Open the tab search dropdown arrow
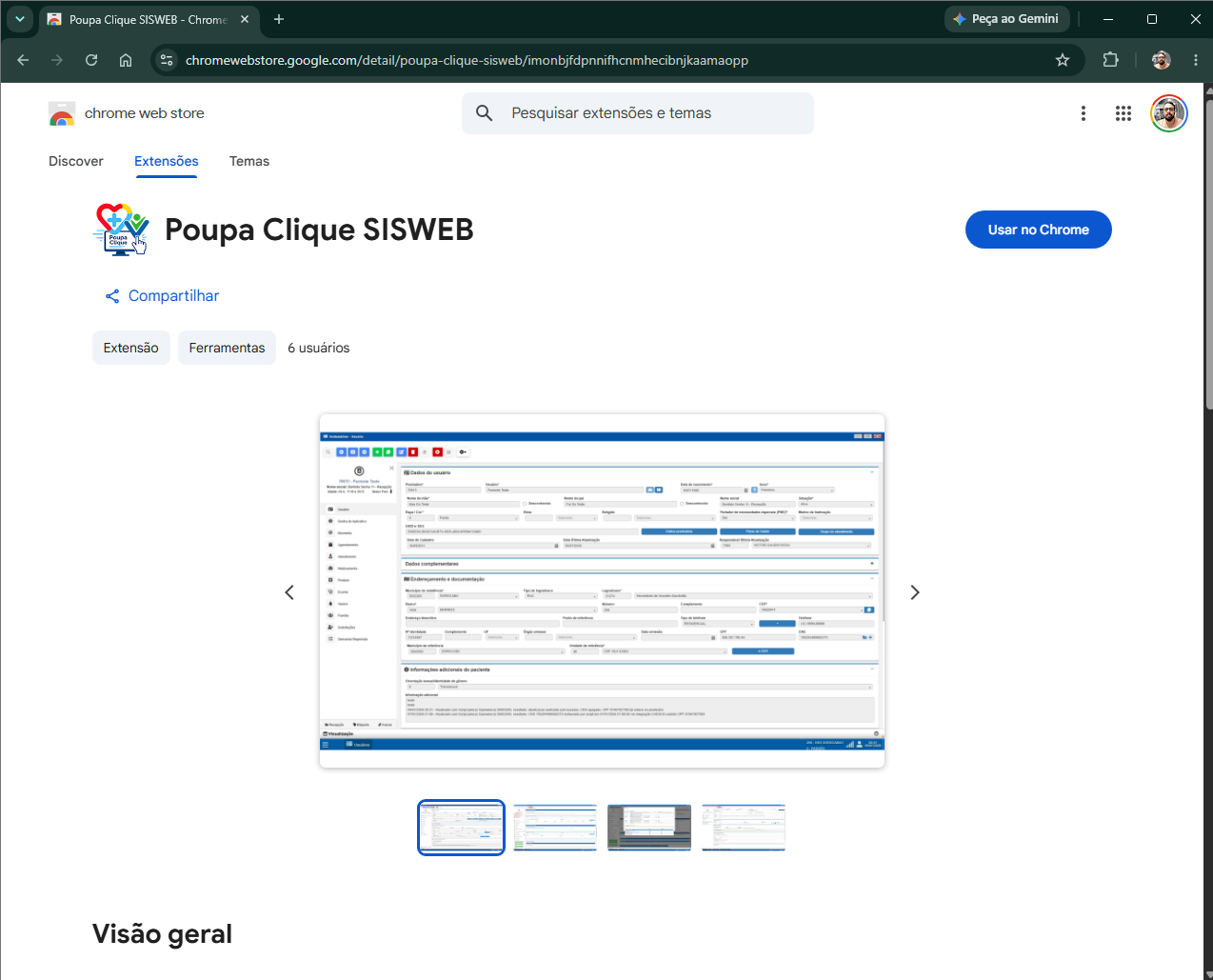 (x=20, y=19)
